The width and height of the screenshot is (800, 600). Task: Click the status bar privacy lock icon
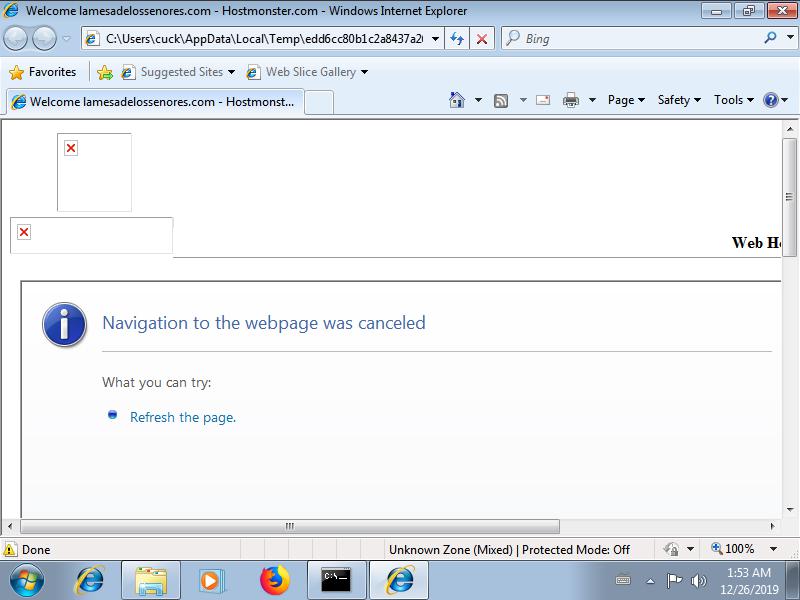point(671,549)
